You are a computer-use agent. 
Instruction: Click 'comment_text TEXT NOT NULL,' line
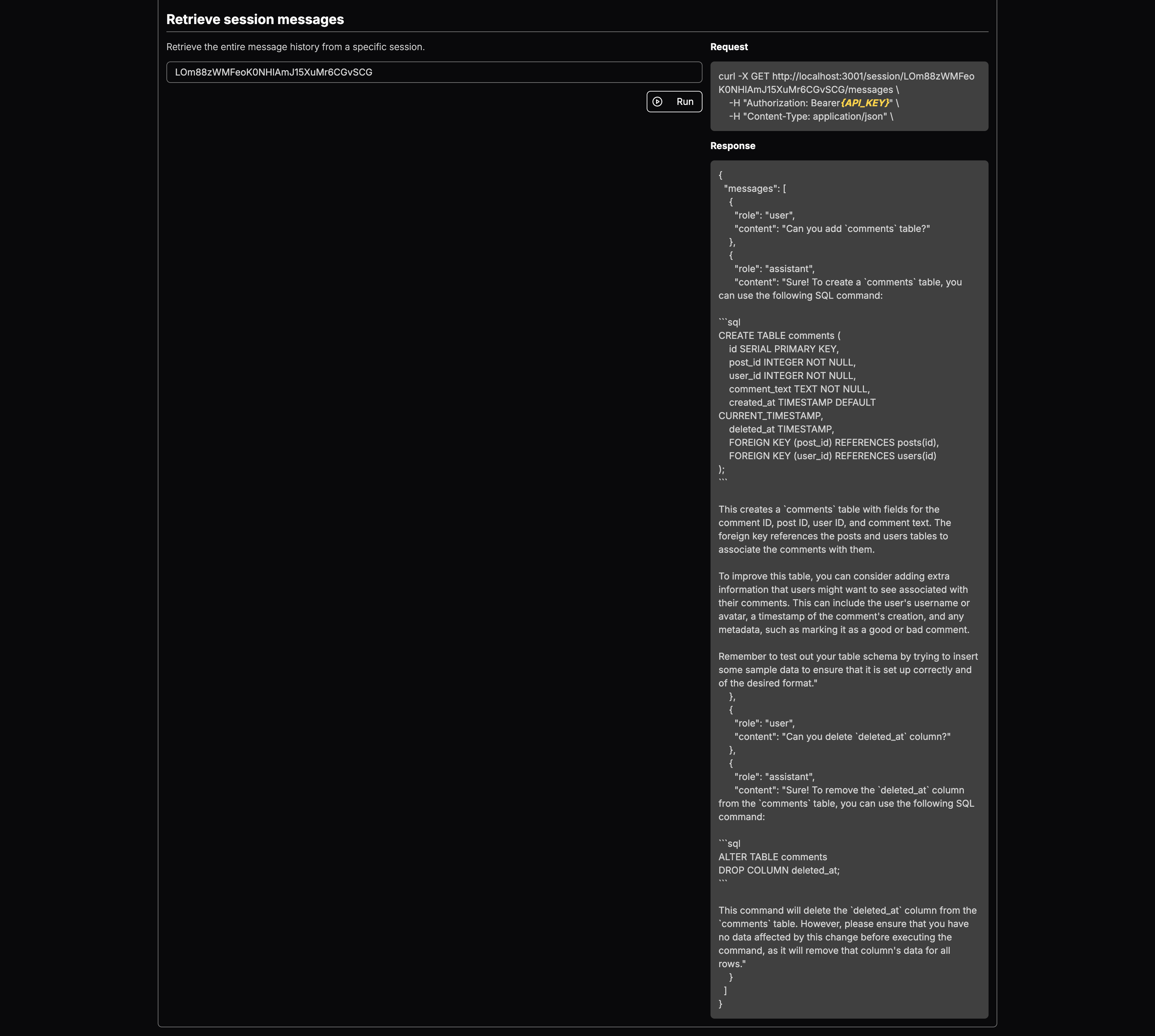799,389
